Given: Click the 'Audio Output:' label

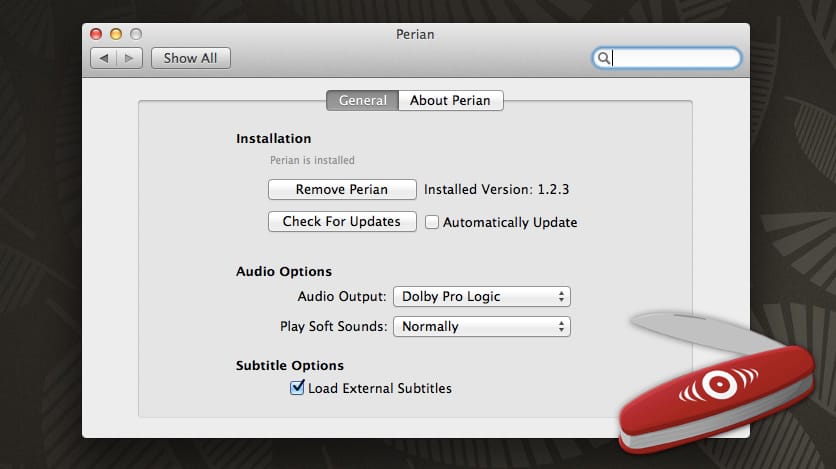Looking at the screenshot, I should (x=342, y=296).
